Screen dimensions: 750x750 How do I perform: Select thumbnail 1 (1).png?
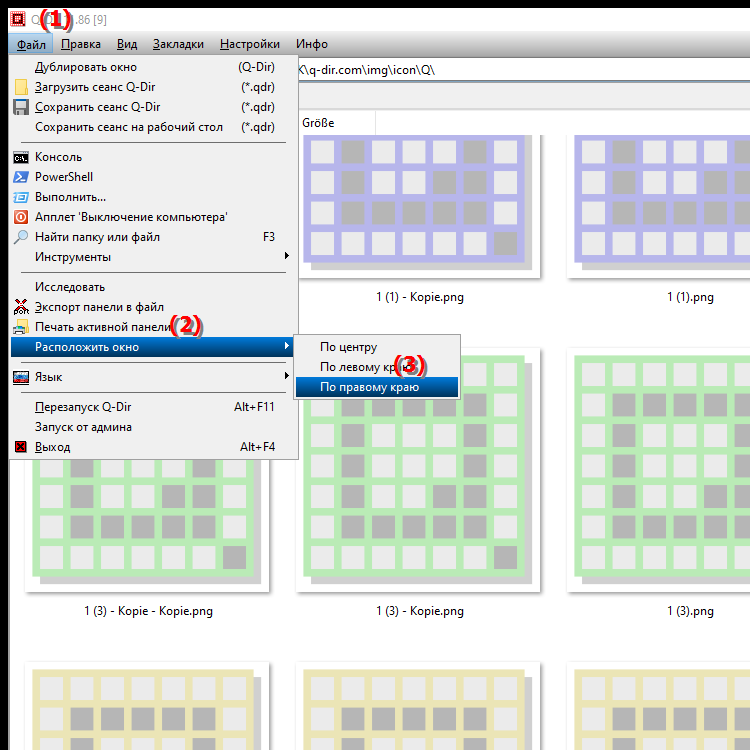tap(659, 206)
